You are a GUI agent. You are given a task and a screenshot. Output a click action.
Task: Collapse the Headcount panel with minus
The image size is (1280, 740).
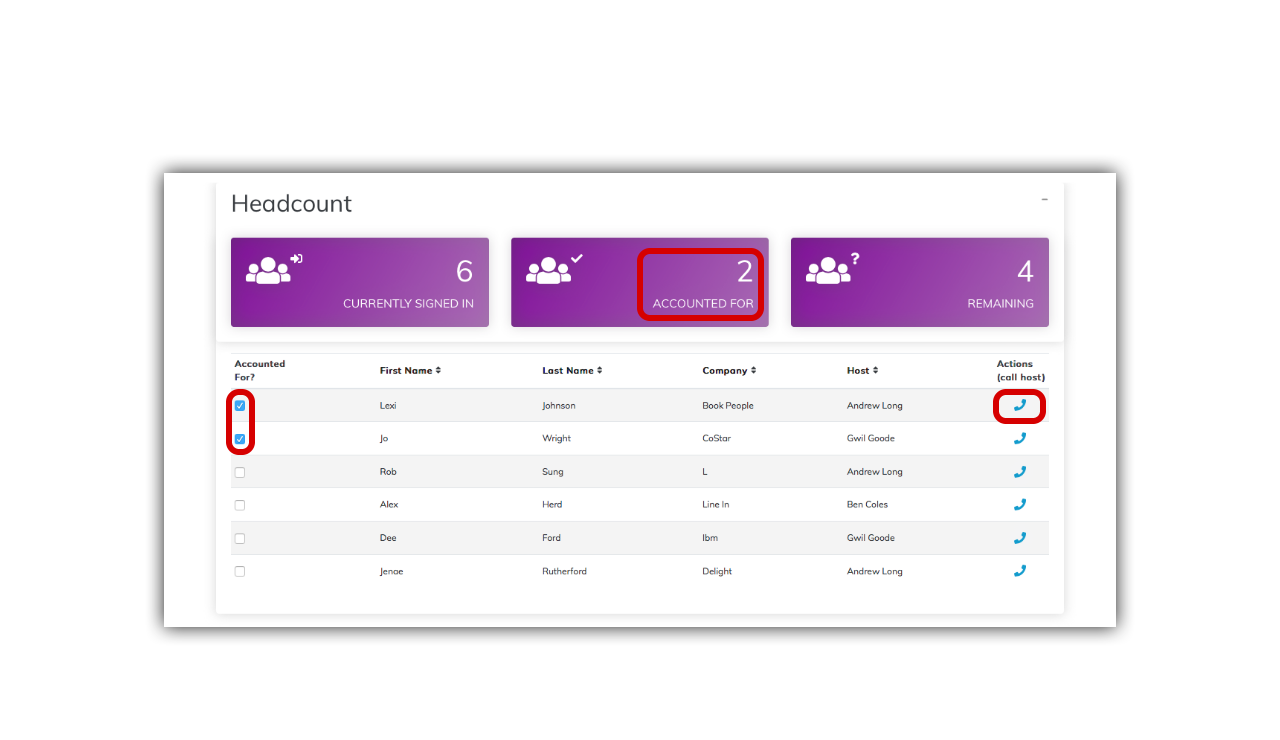click(1044, 199)
